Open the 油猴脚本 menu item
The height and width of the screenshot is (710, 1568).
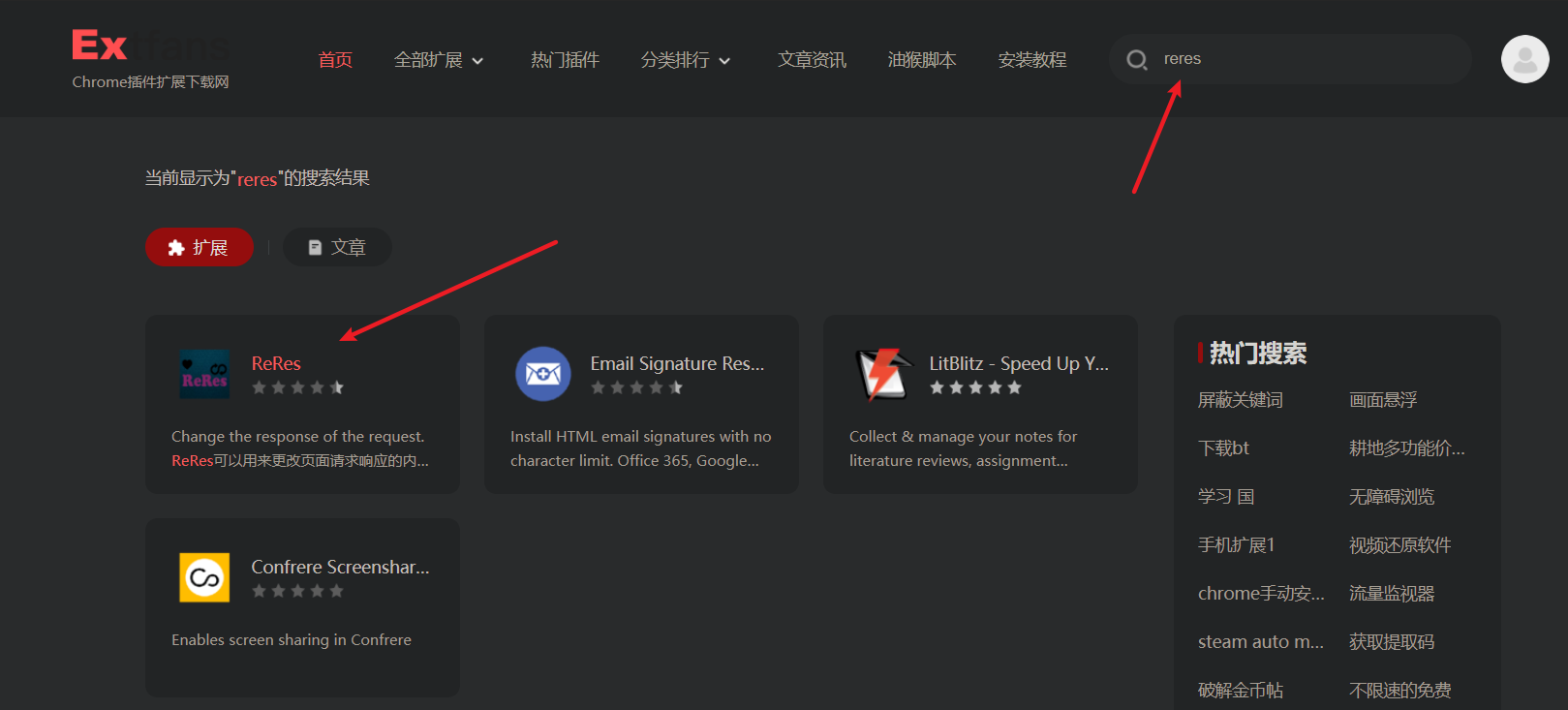(922, 60)
